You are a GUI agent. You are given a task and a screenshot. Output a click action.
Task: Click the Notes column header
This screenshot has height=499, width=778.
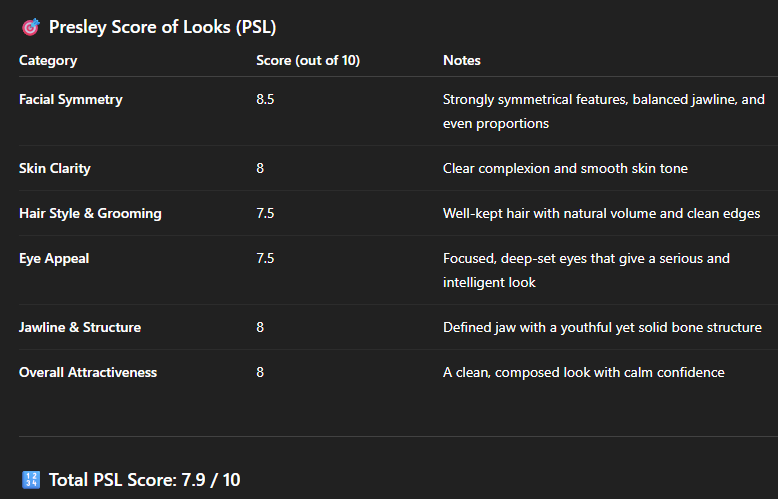coord(462,60)
